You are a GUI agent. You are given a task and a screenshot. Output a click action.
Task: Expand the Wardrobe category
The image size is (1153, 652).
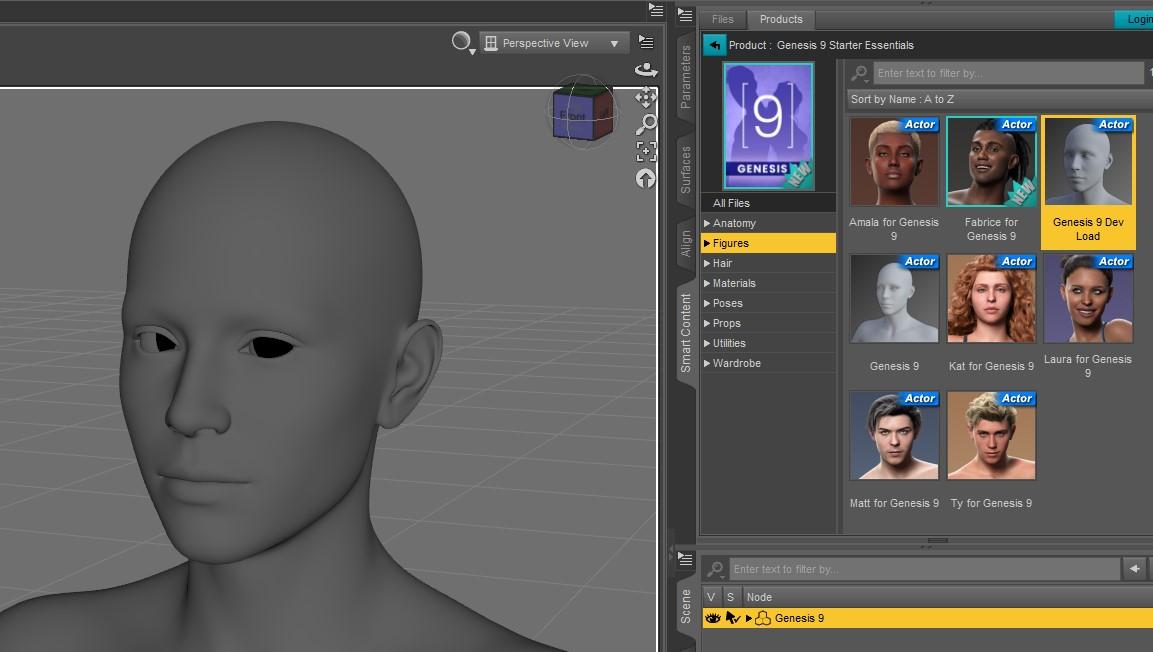pyautogui.click(x=707, y=363)
